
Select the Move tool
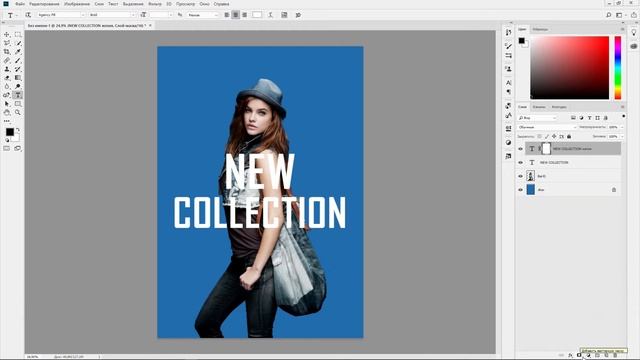(7, 35)
